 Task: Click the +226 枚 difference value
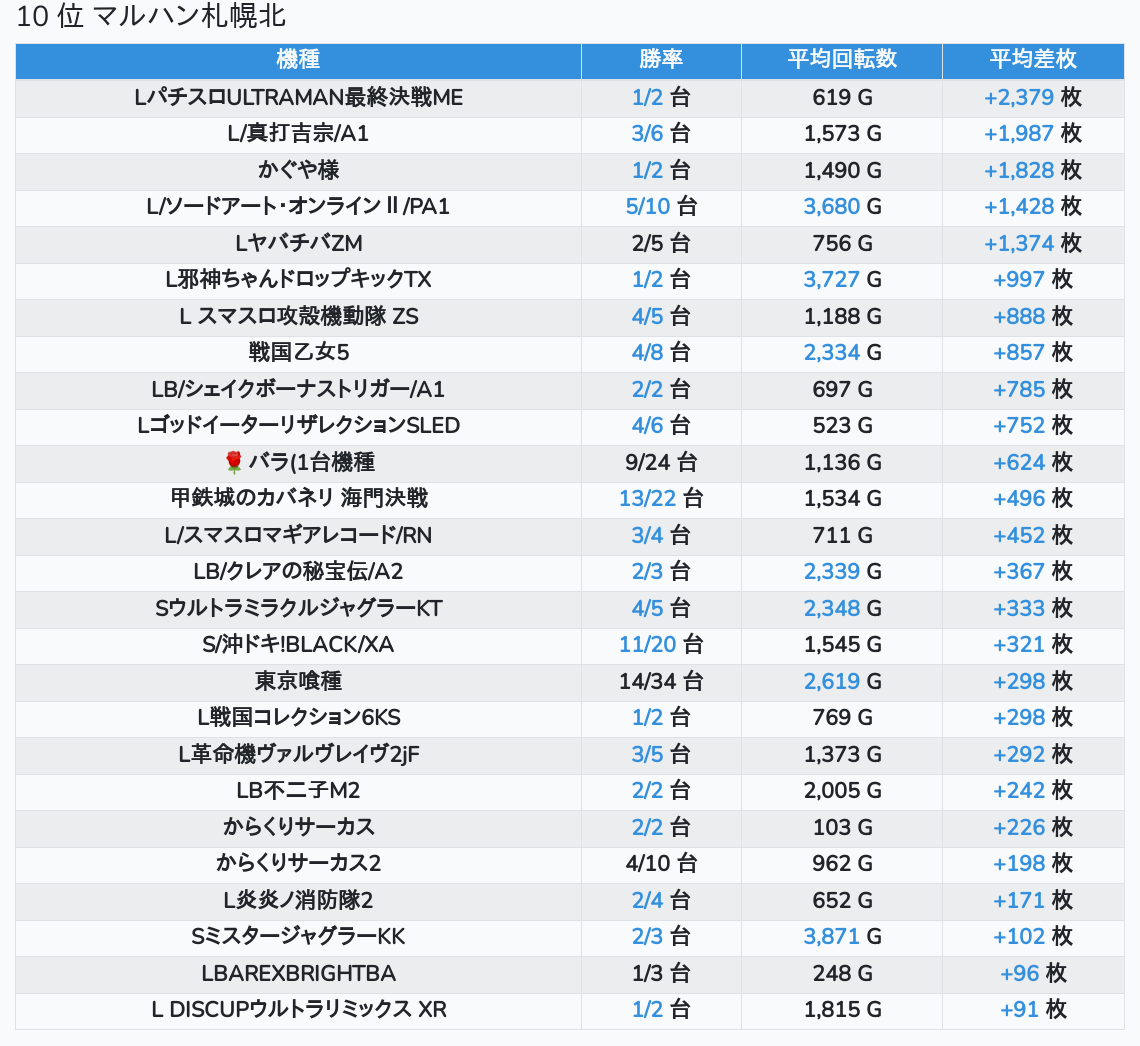point(1033,827)
